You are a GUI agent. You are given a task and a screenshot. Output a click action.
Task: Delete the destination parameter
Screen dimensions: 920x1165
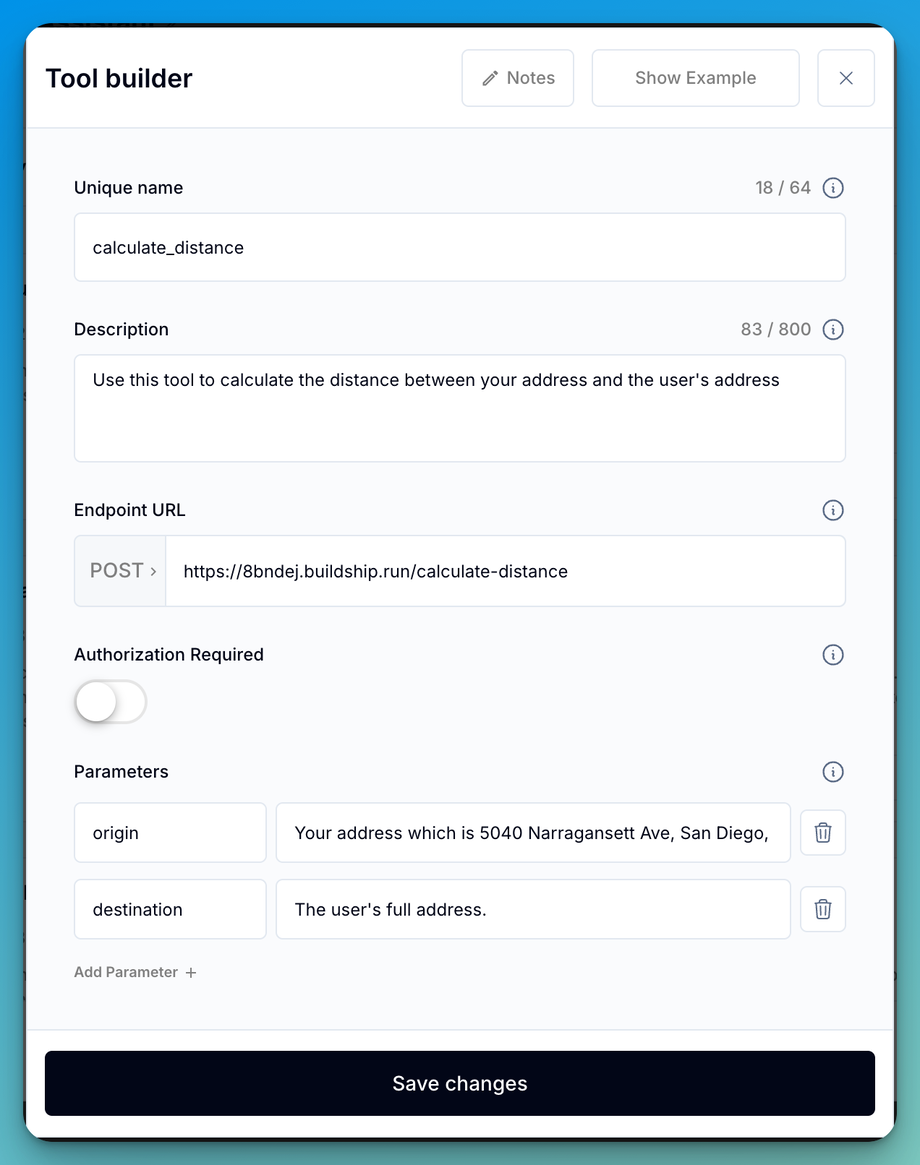pos(823,909)
